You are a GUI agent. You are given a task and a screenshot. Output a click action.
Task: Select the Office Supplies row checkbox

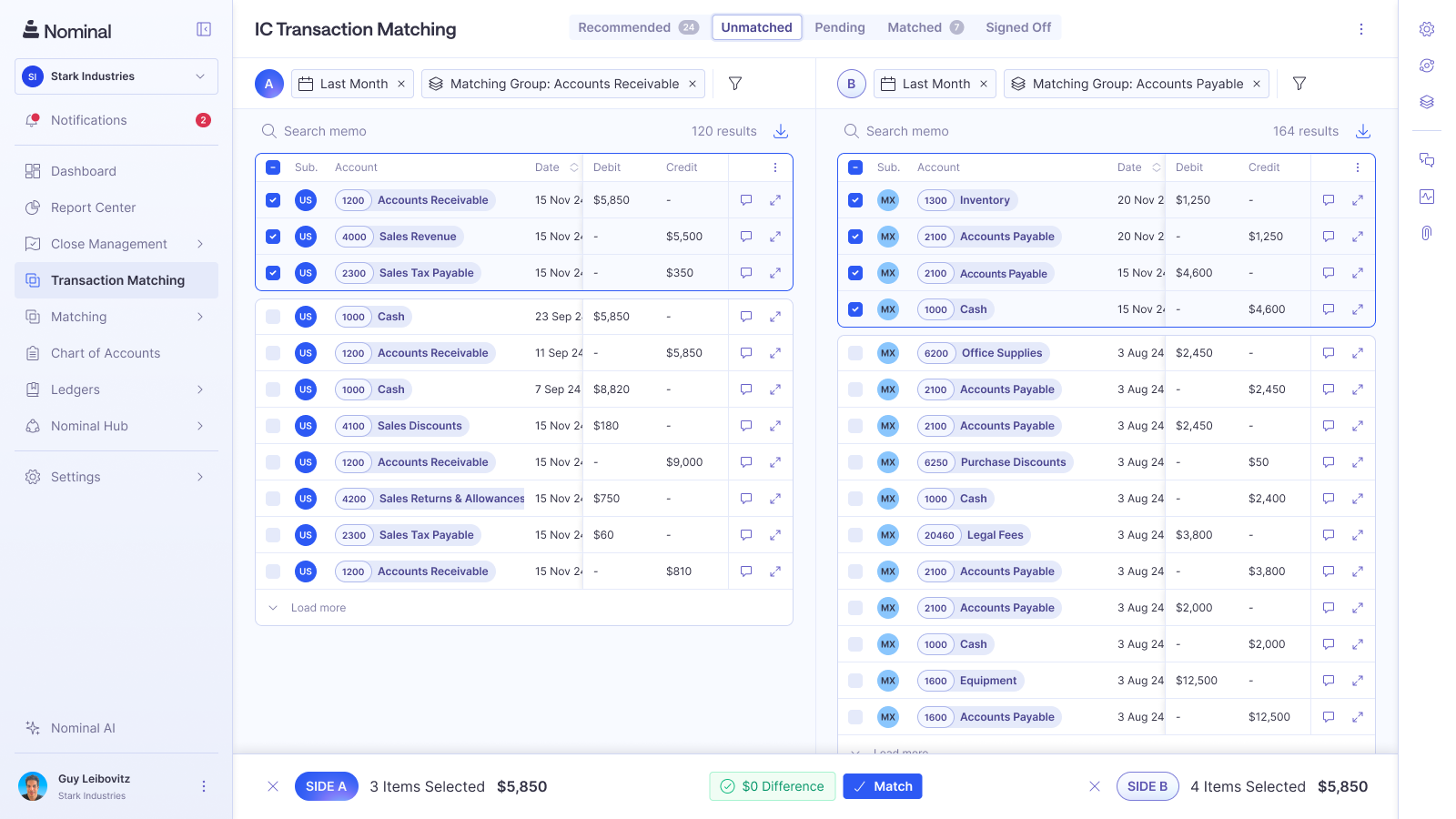(855, 353)
